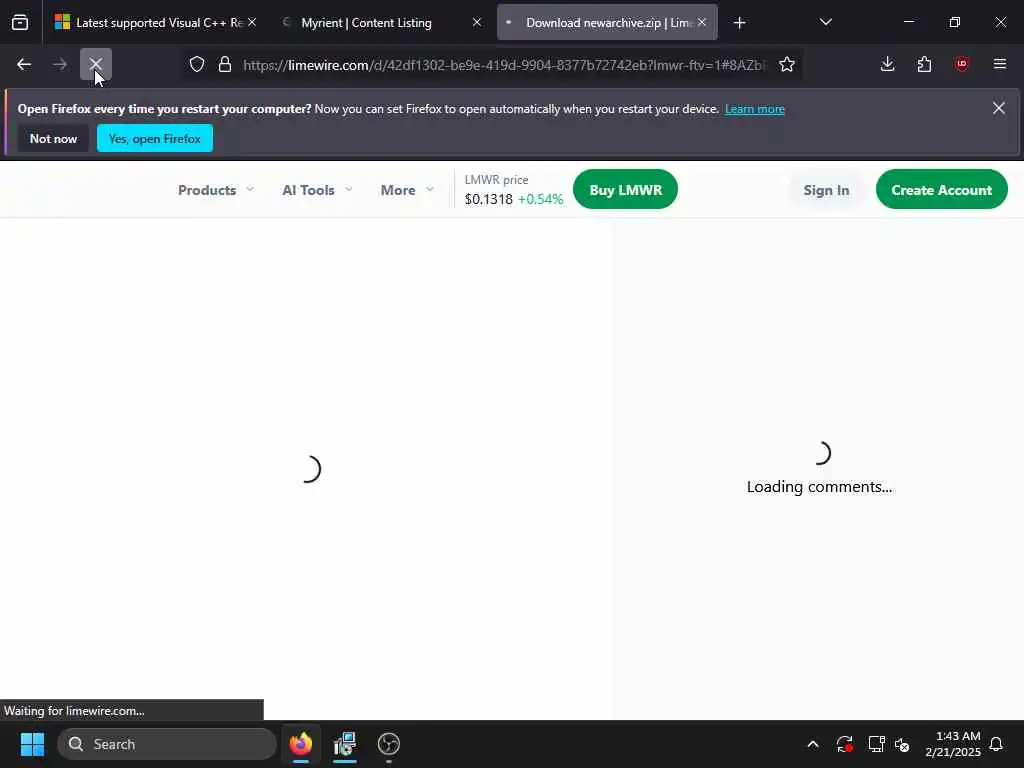1024x768 pixels.
Task: Open the Firefox hamburger menu
Action: point(999,64)
